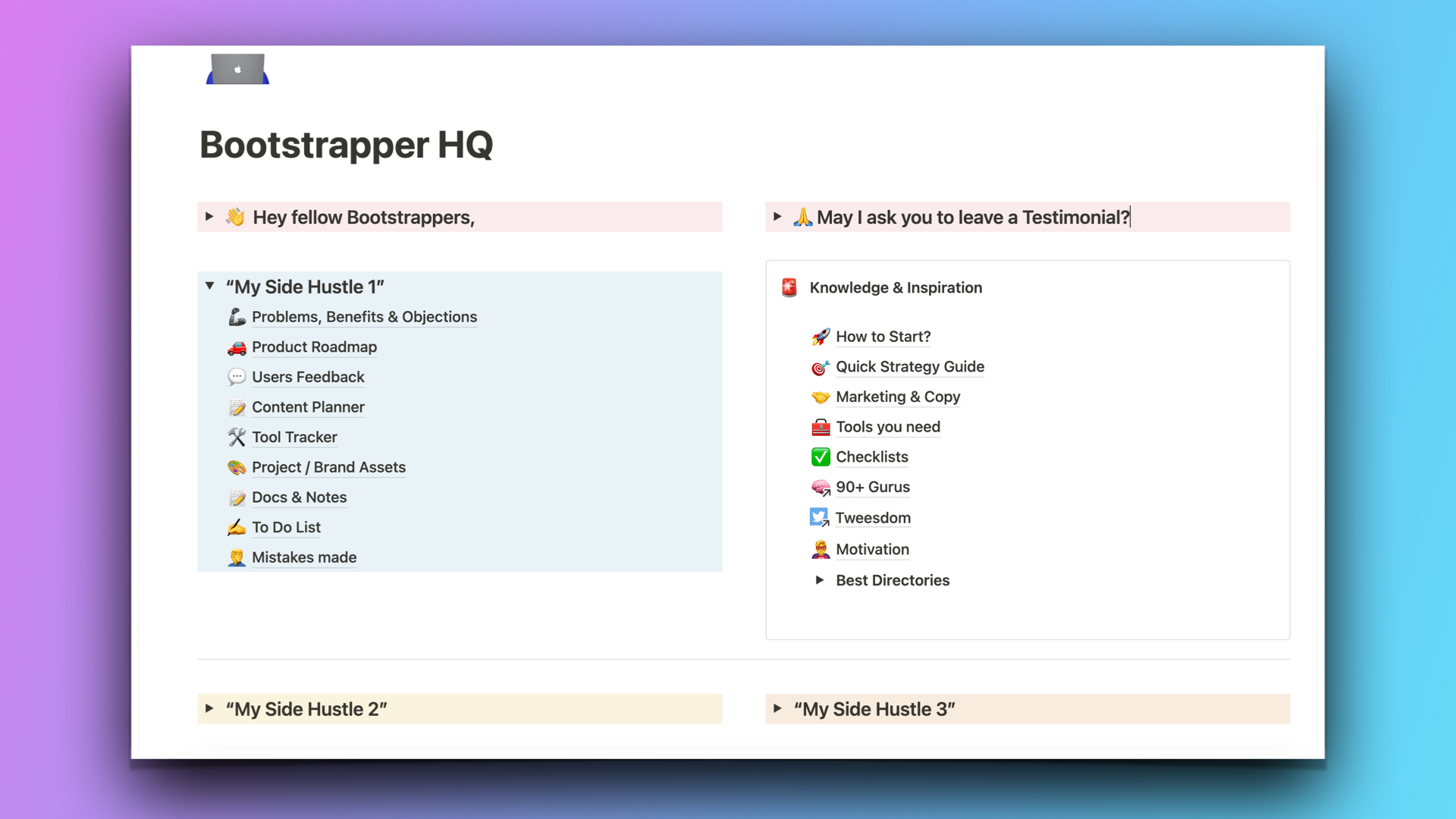Image resolution: width=1456 pixels, height=819 pixels.
Task: Click the Knowledge & Inspiration heading text
Action: point(896,287)
